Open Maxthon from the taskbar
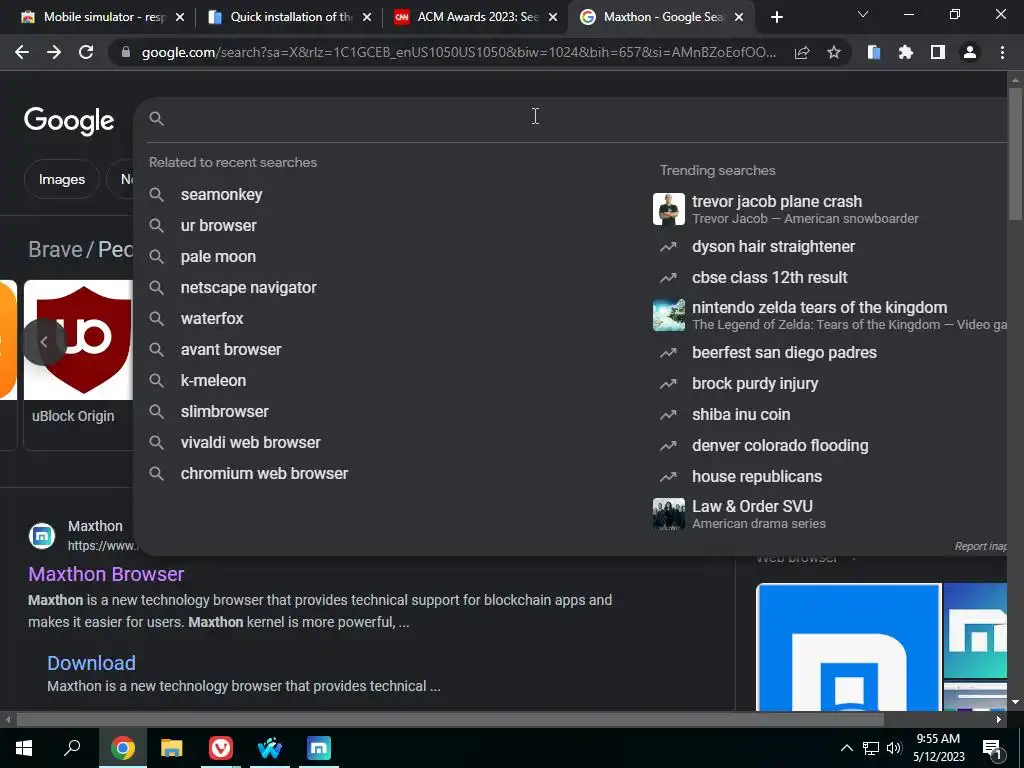Screen dimensions: 1024x768 point(319,748)
